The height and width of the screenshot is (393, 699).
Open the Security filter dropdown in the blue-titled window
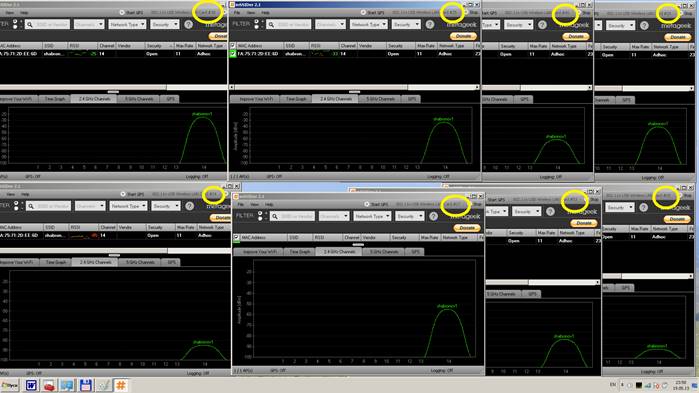pos(406,25)
